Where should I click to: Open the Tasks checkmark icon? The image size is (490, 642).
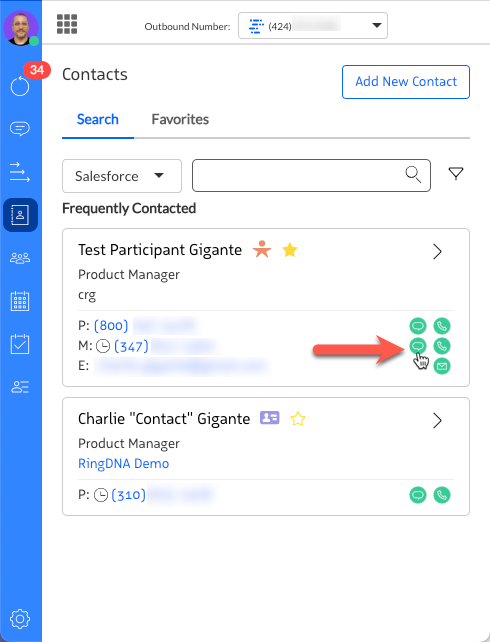[x=20, y=344]
